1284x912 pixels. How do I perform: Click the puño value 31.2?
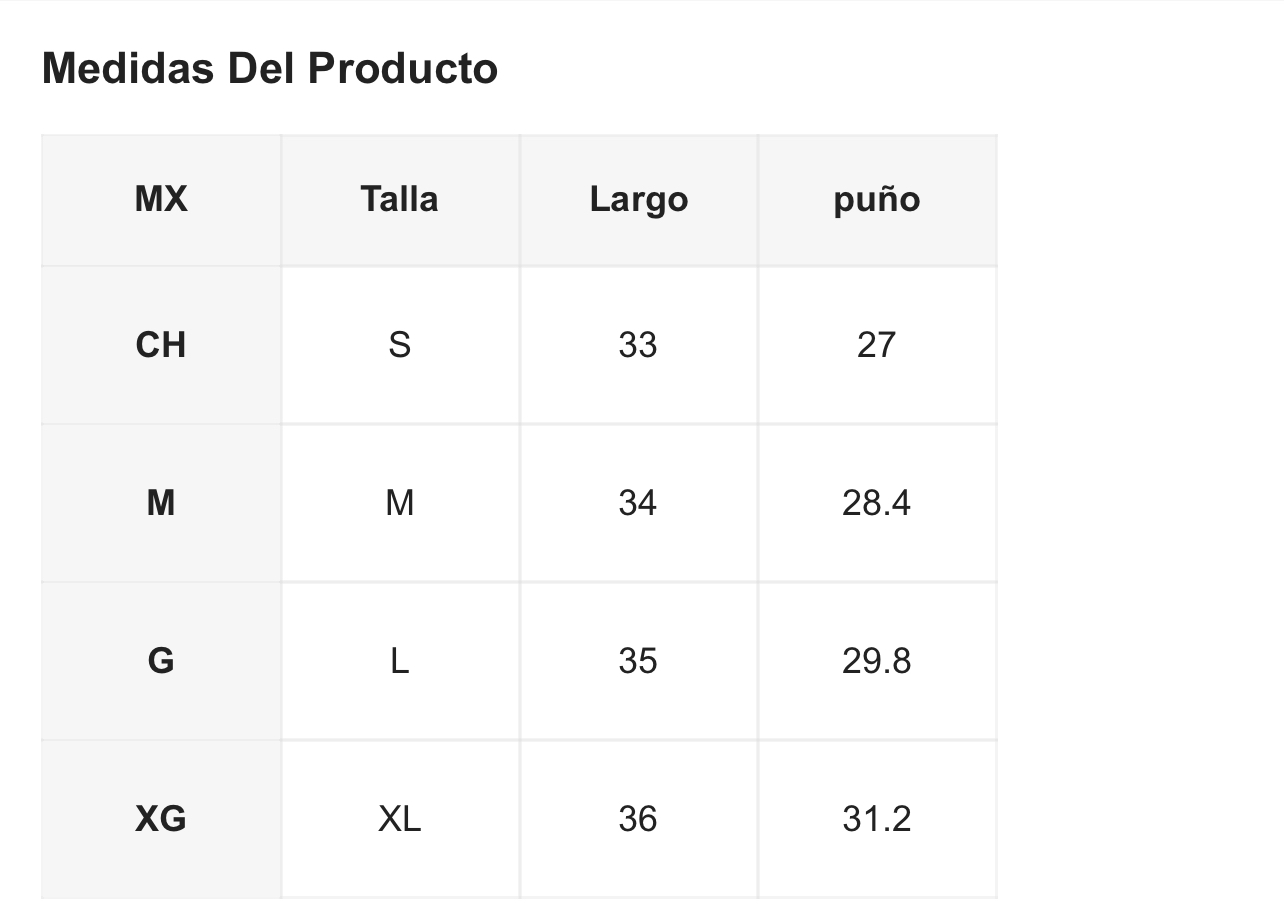pos(877,819)
